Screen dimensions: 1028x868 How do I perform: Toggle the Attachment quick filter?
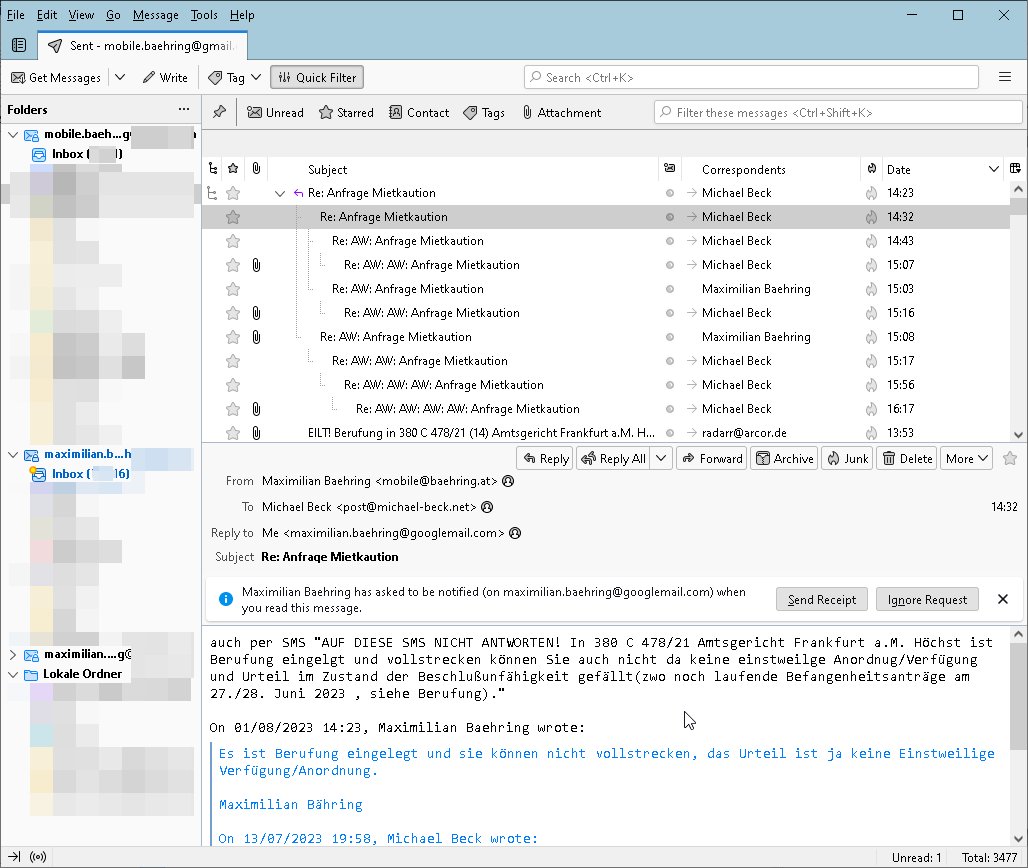tap(560, 113)
